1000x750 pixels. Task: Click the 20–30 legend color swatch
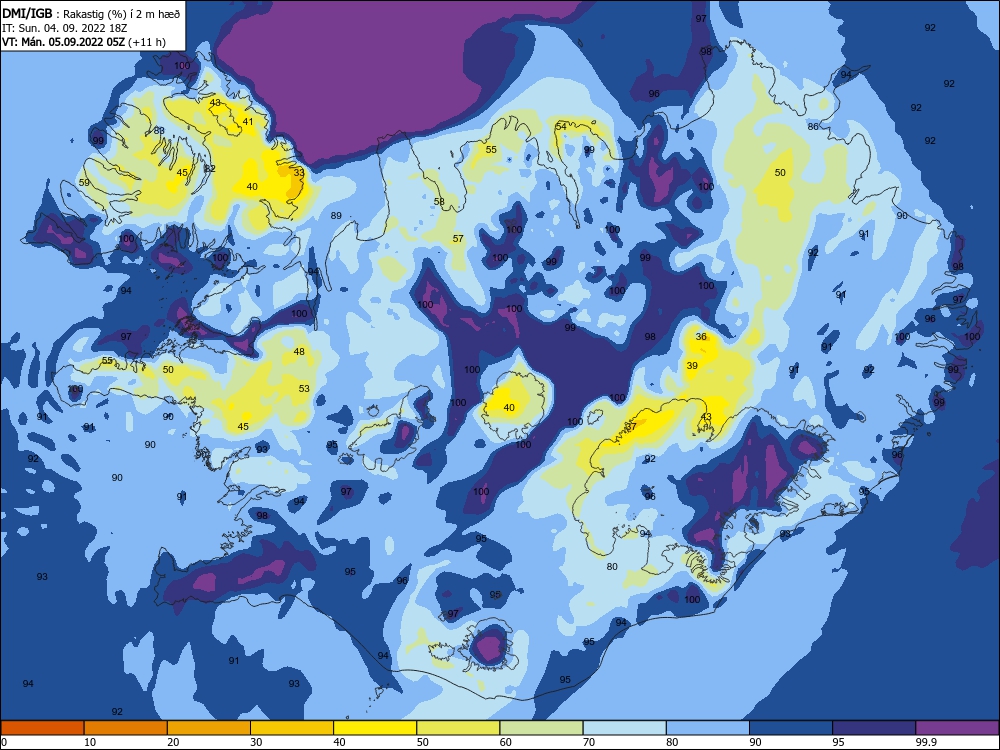tap(209, 728)
